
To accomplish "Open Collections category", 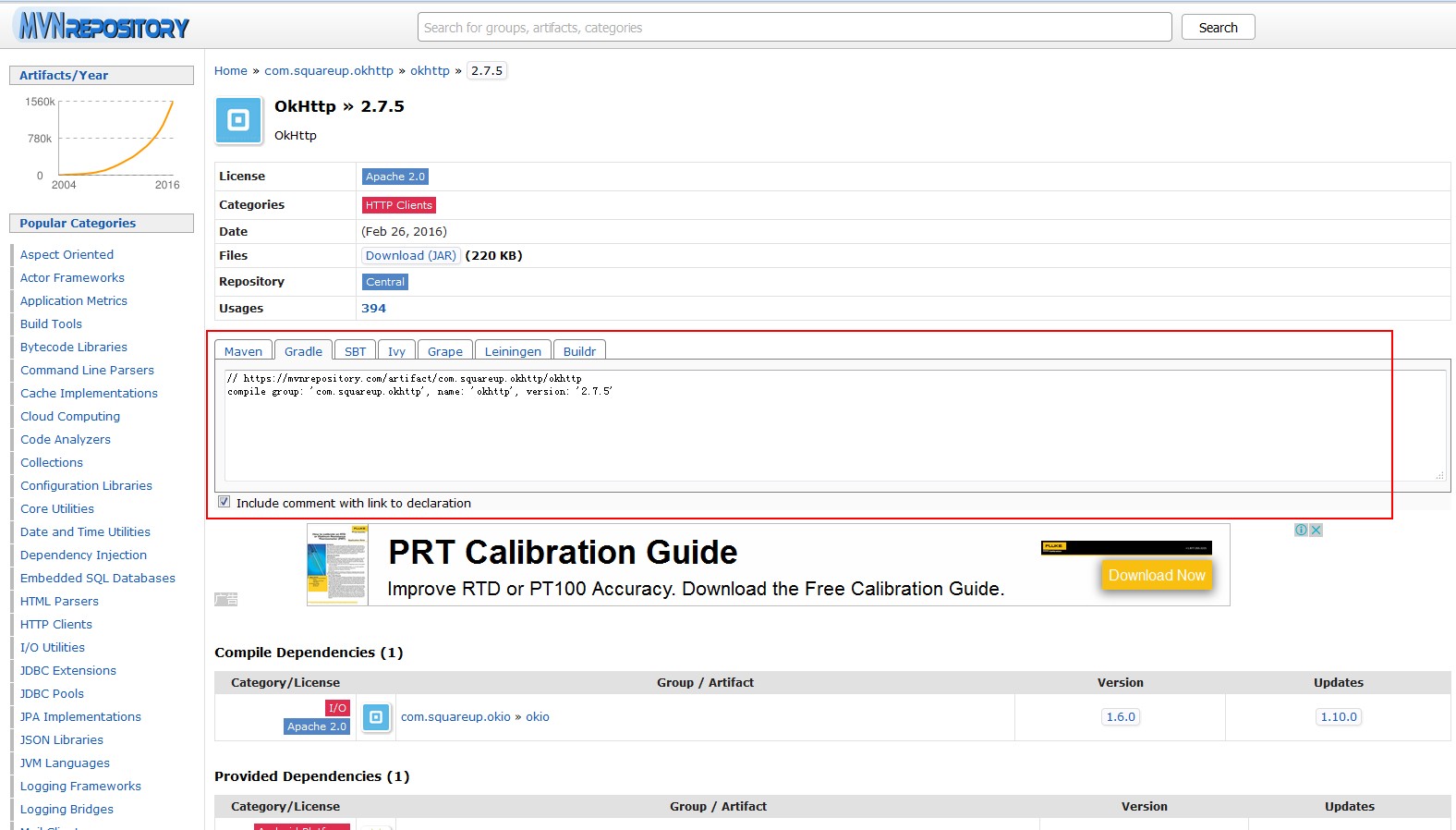I will (52, 463).
